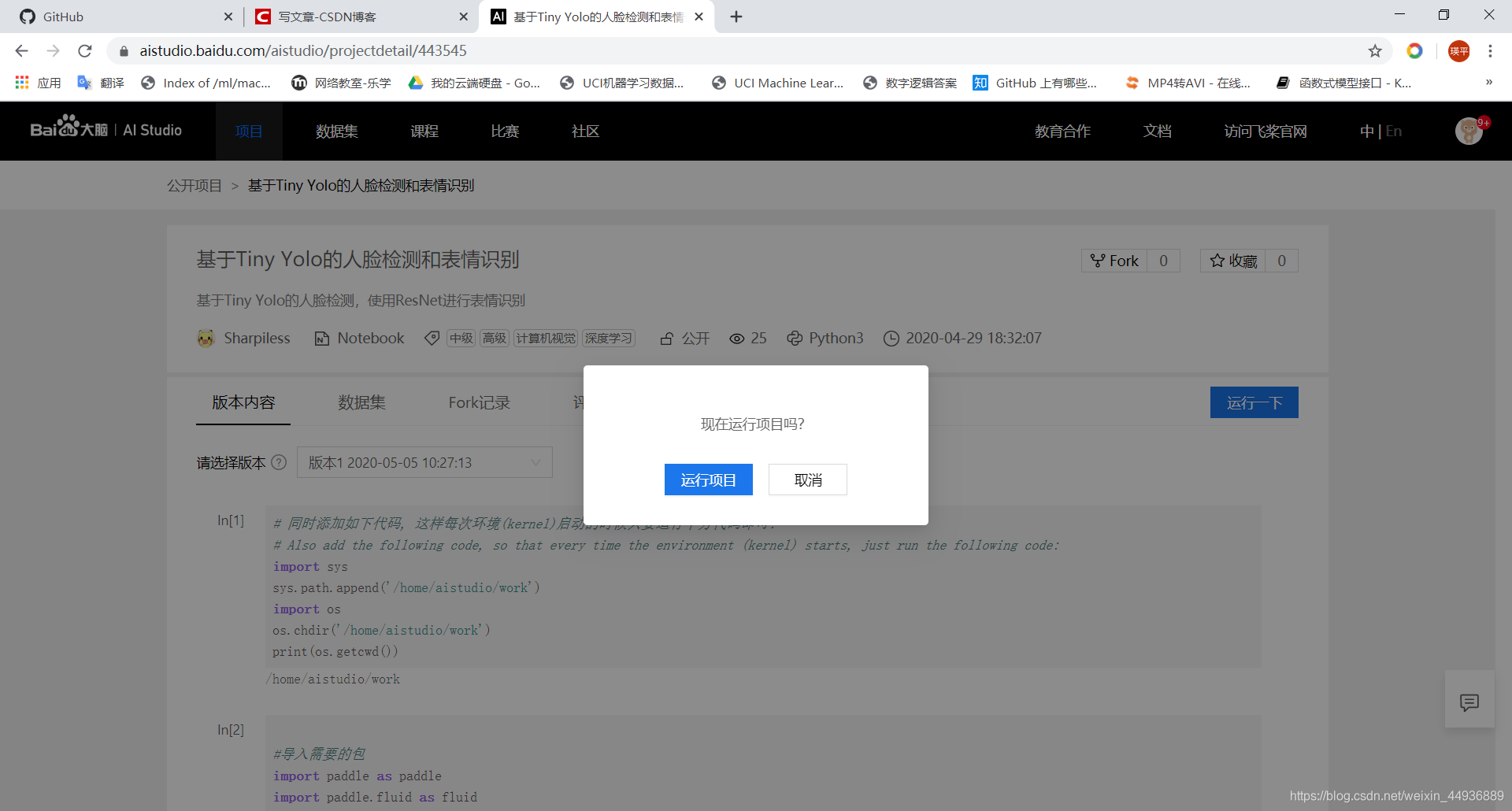The height and width of the screenshot is (811, 1512).
Task: Click the Baidu AI Studio logo
Action: (106, 128)
